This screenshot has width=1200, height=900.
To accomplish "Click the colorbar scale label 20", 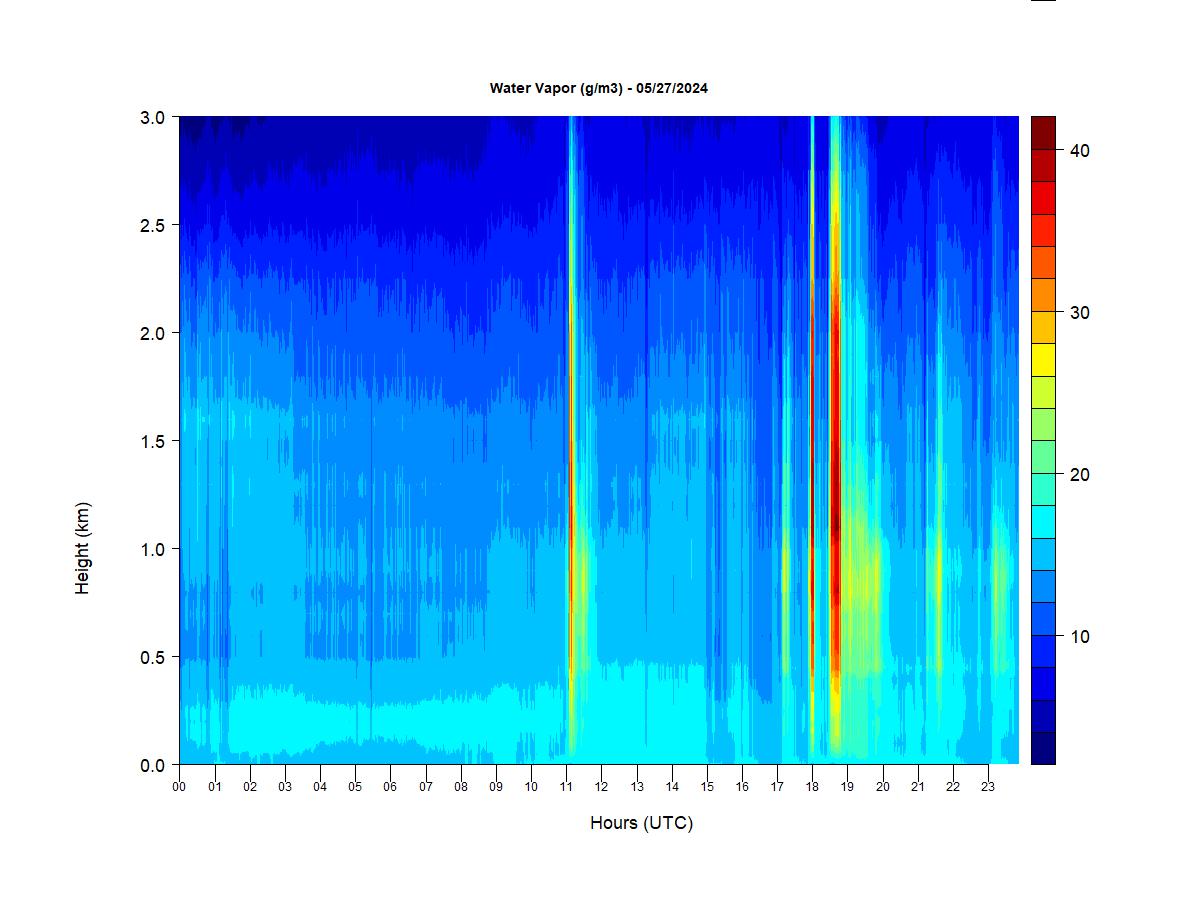I will [1080, 474].
